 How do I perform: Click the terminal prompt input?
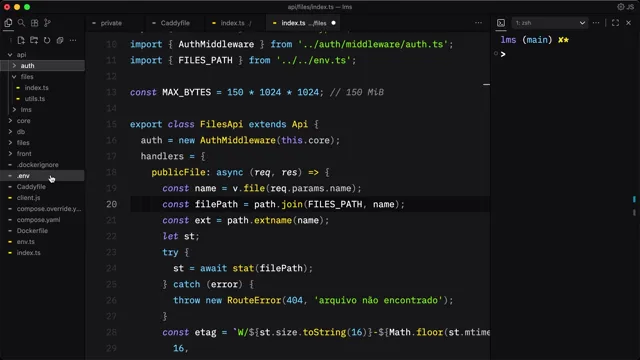[x=503, y=54]
